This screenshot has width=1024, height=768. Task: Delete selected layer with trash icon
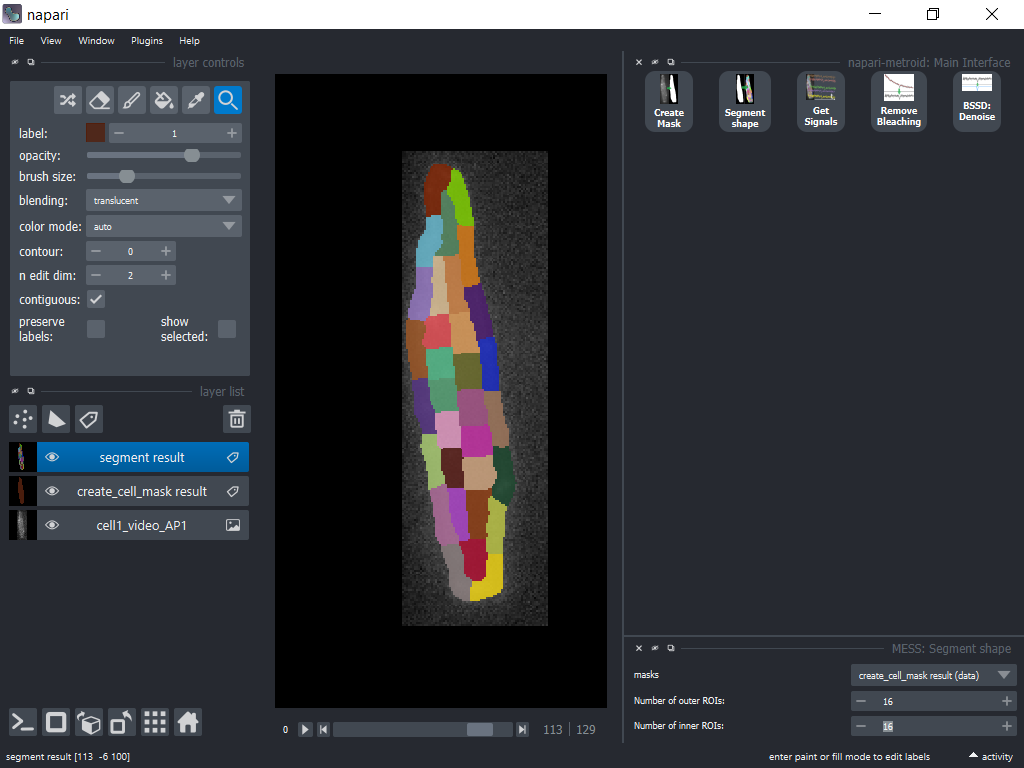(x=236, y=419)
